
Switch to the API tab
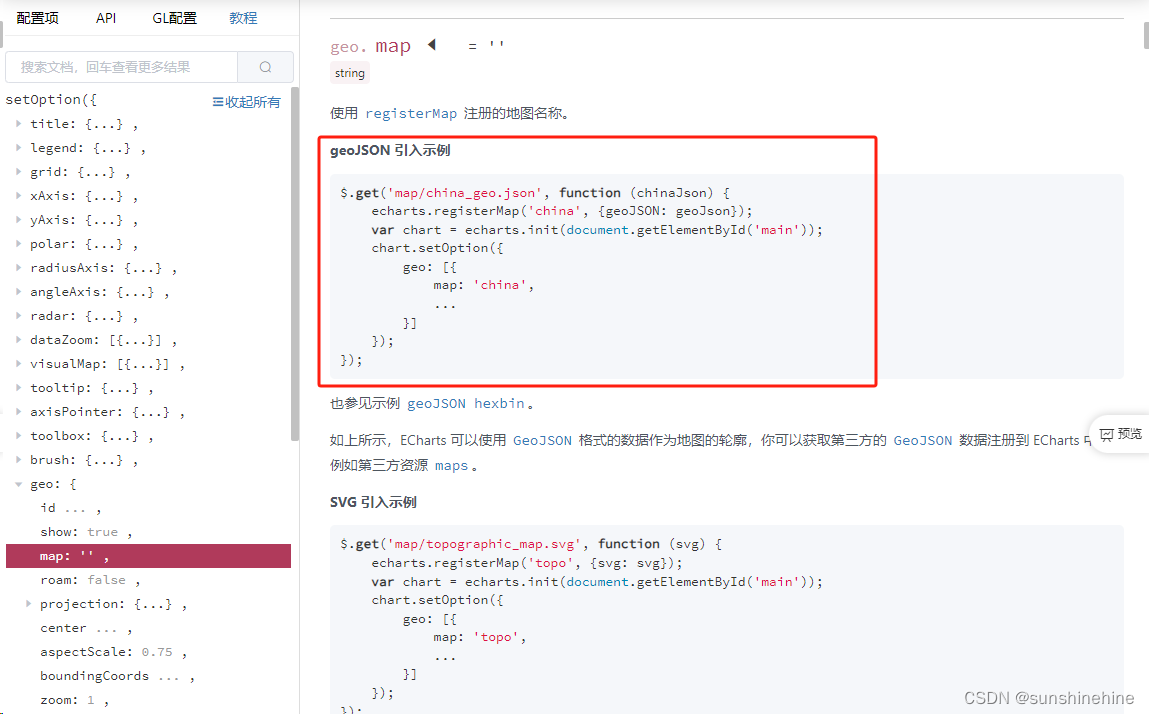[x=106, y=17]
